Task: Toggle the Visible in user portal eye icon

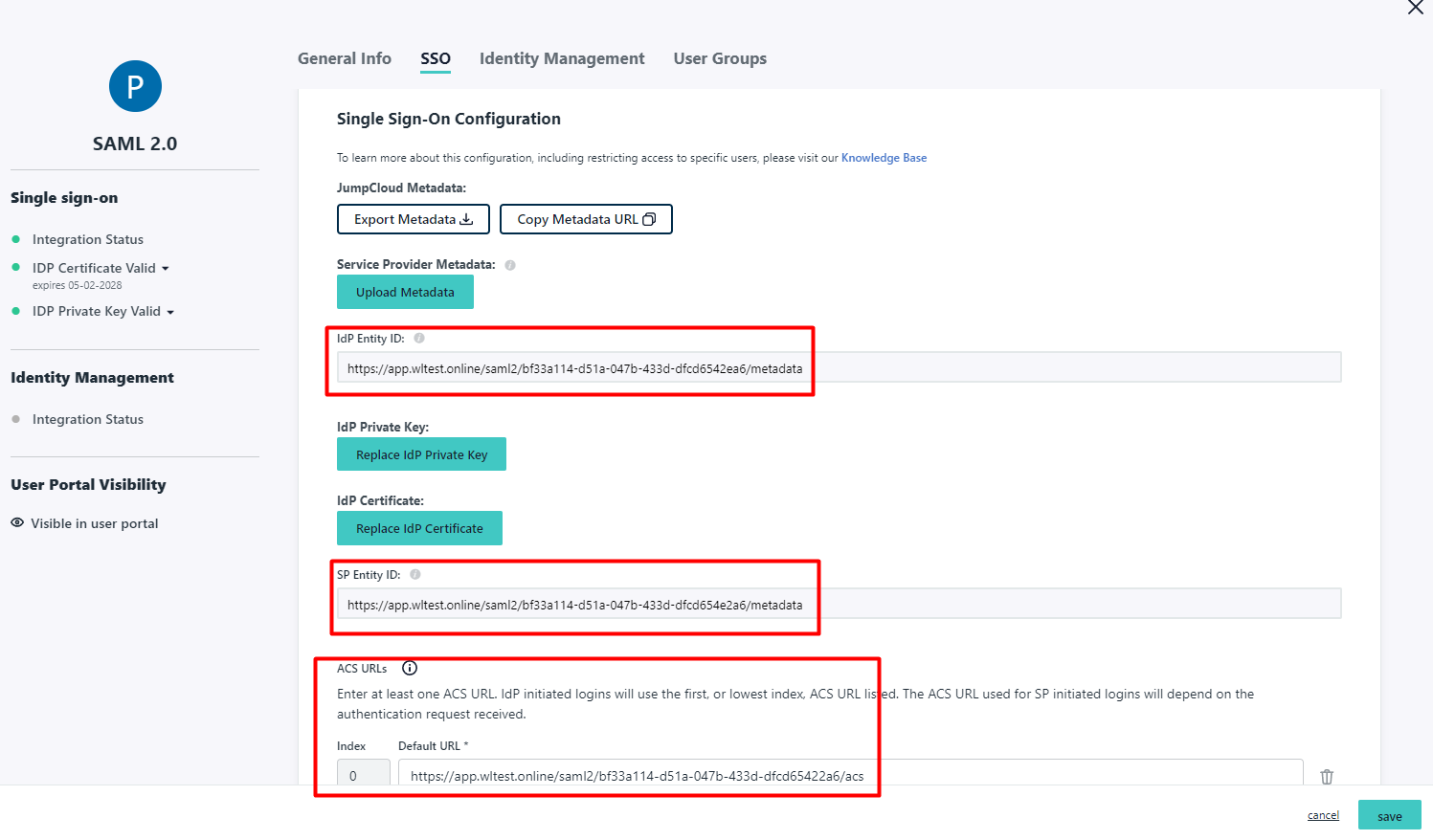Action: [x=16, y=522]
